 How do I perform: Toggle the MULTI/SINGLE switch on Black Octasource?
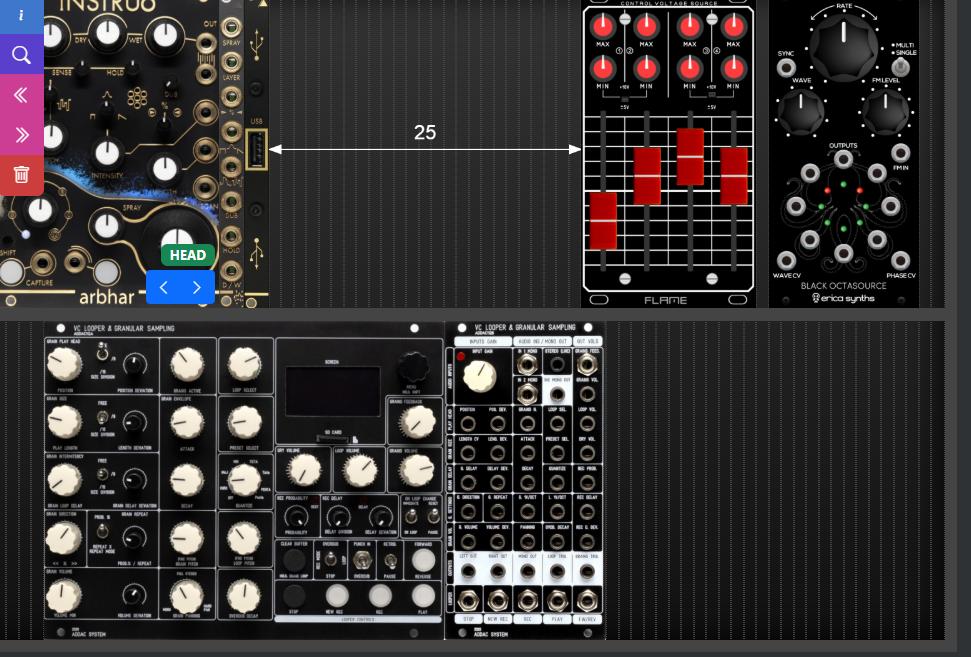[900, 67]
